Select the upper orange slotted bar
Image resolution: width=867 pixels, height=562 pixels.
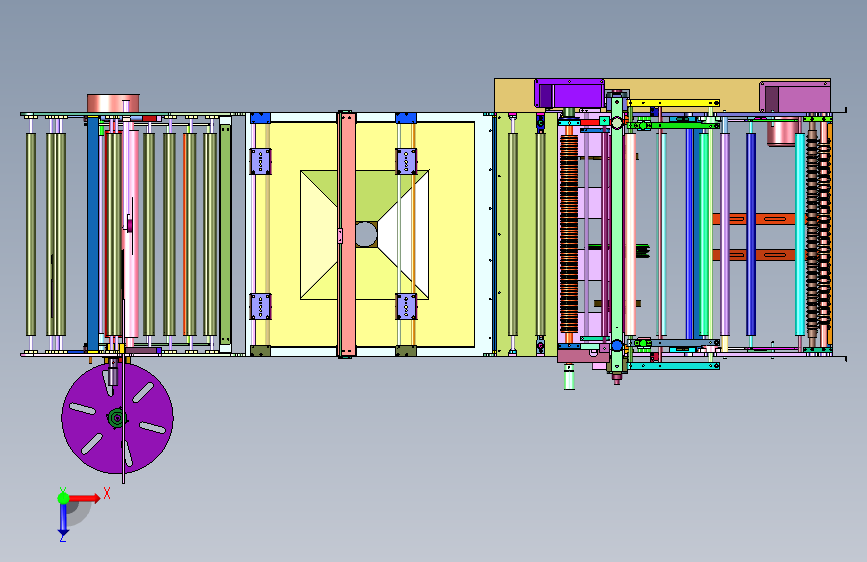(755, 219)
